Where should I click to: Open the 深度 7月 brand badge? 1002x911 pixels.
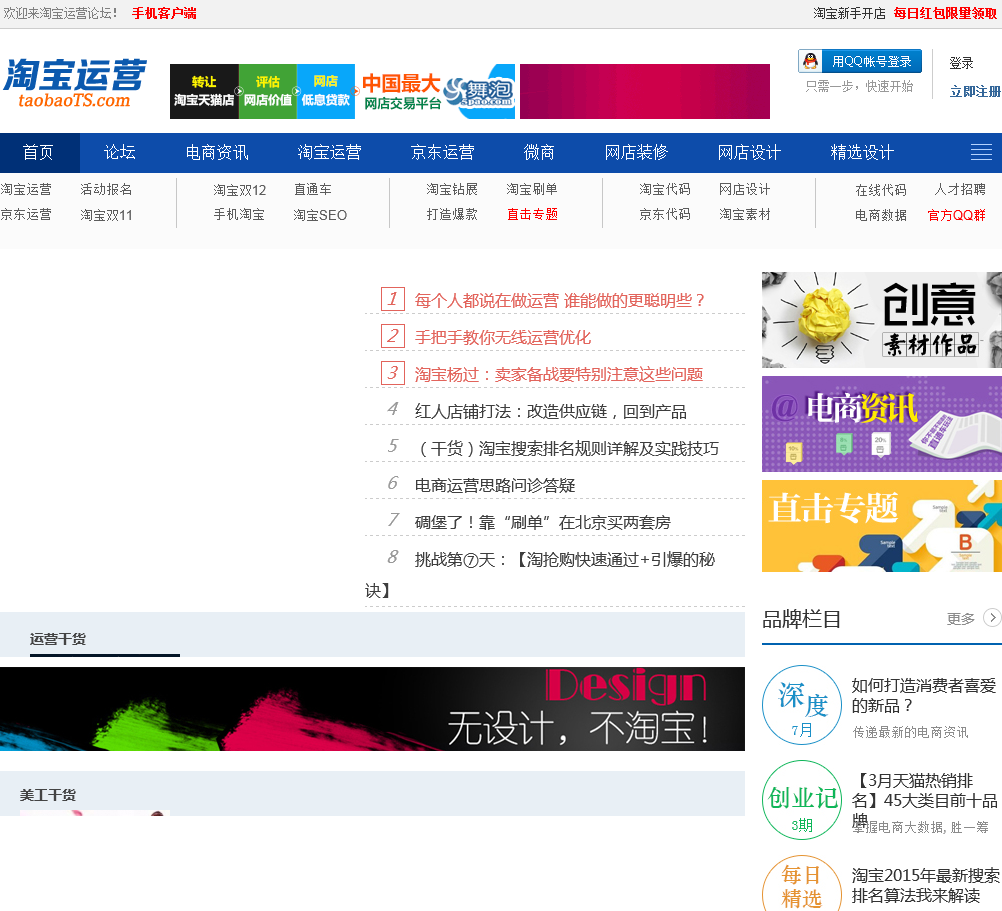click(802, 705)
